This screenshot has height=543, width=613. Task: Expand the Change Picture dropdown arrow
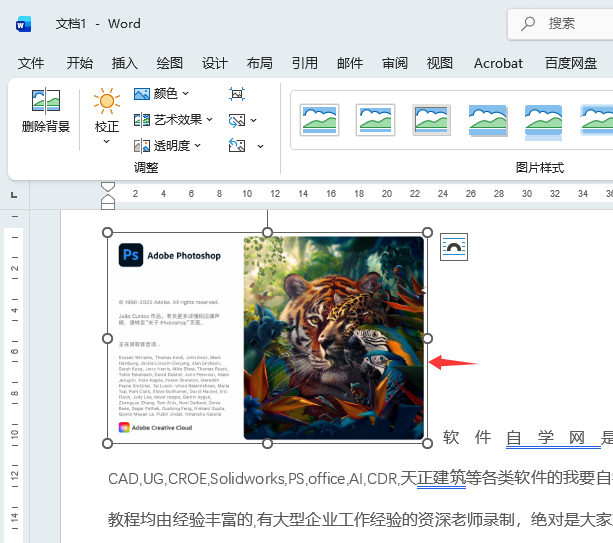coord(254,120)
